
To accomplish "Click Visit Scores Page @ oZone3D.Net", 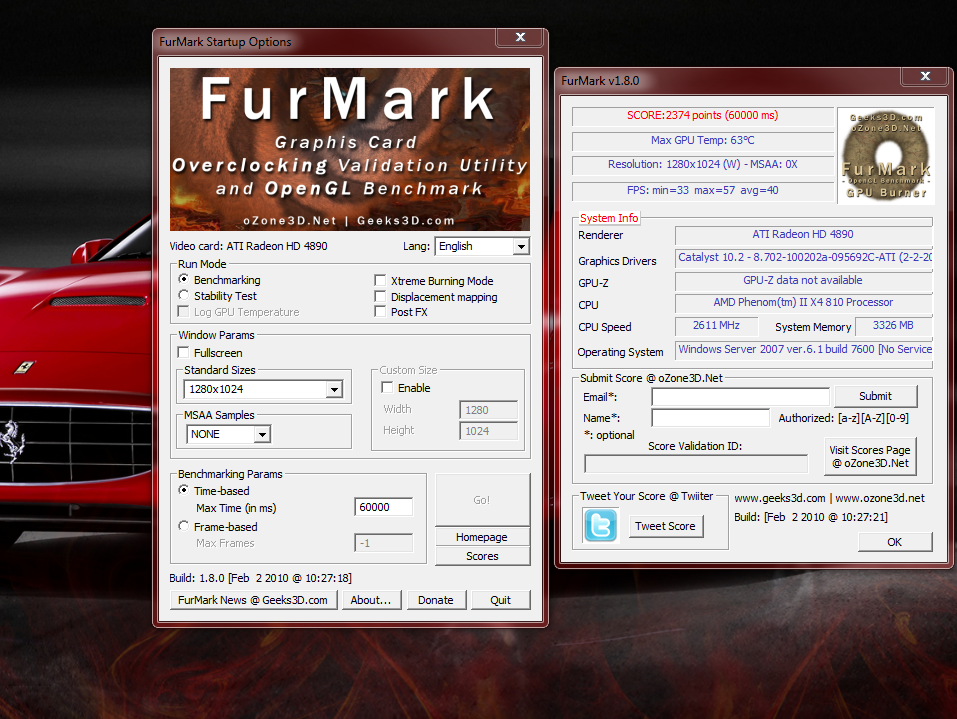I will coord(870,457).
